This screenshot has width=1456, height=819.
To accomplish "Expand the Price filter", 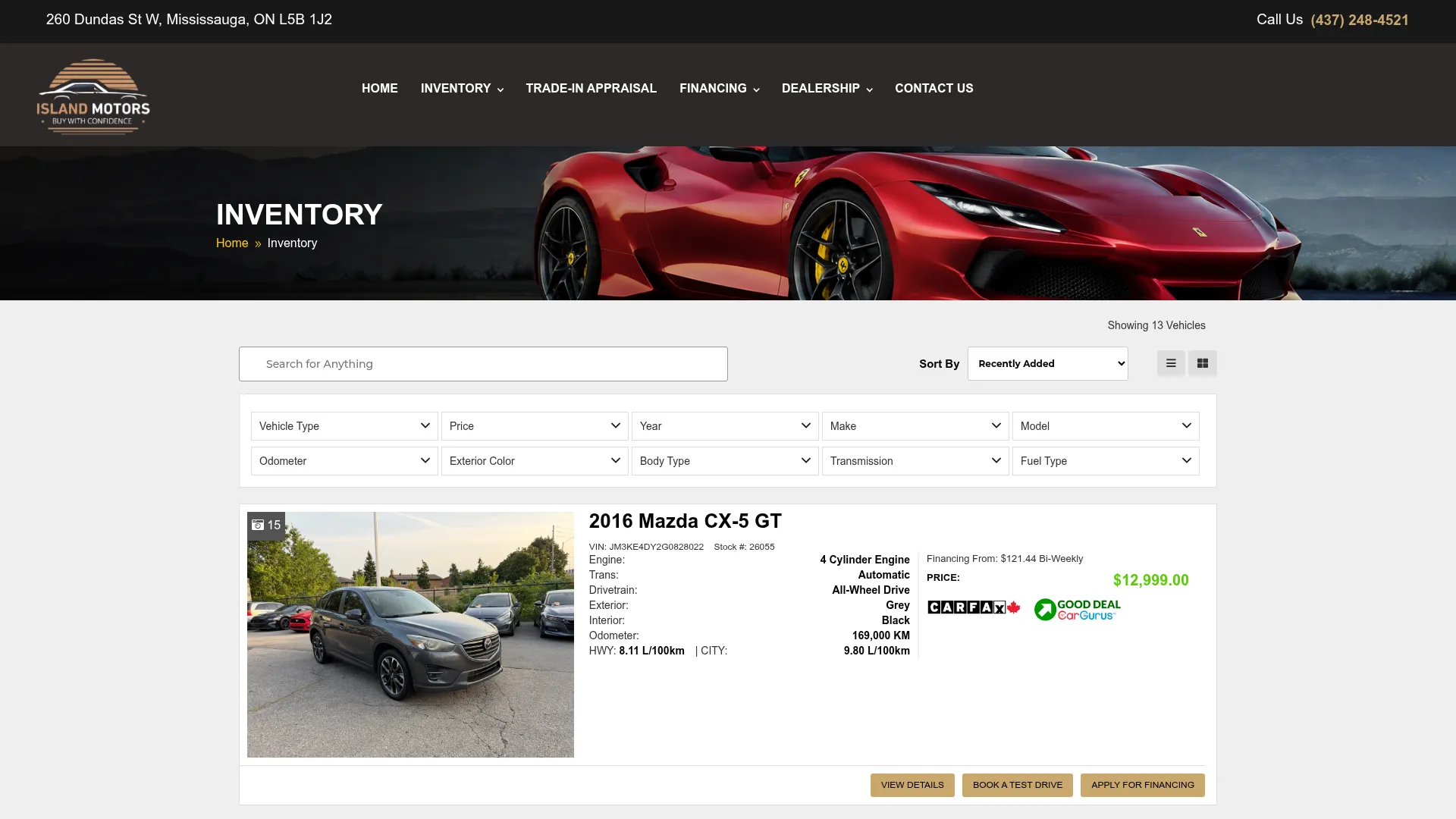I will coord(535,426).
